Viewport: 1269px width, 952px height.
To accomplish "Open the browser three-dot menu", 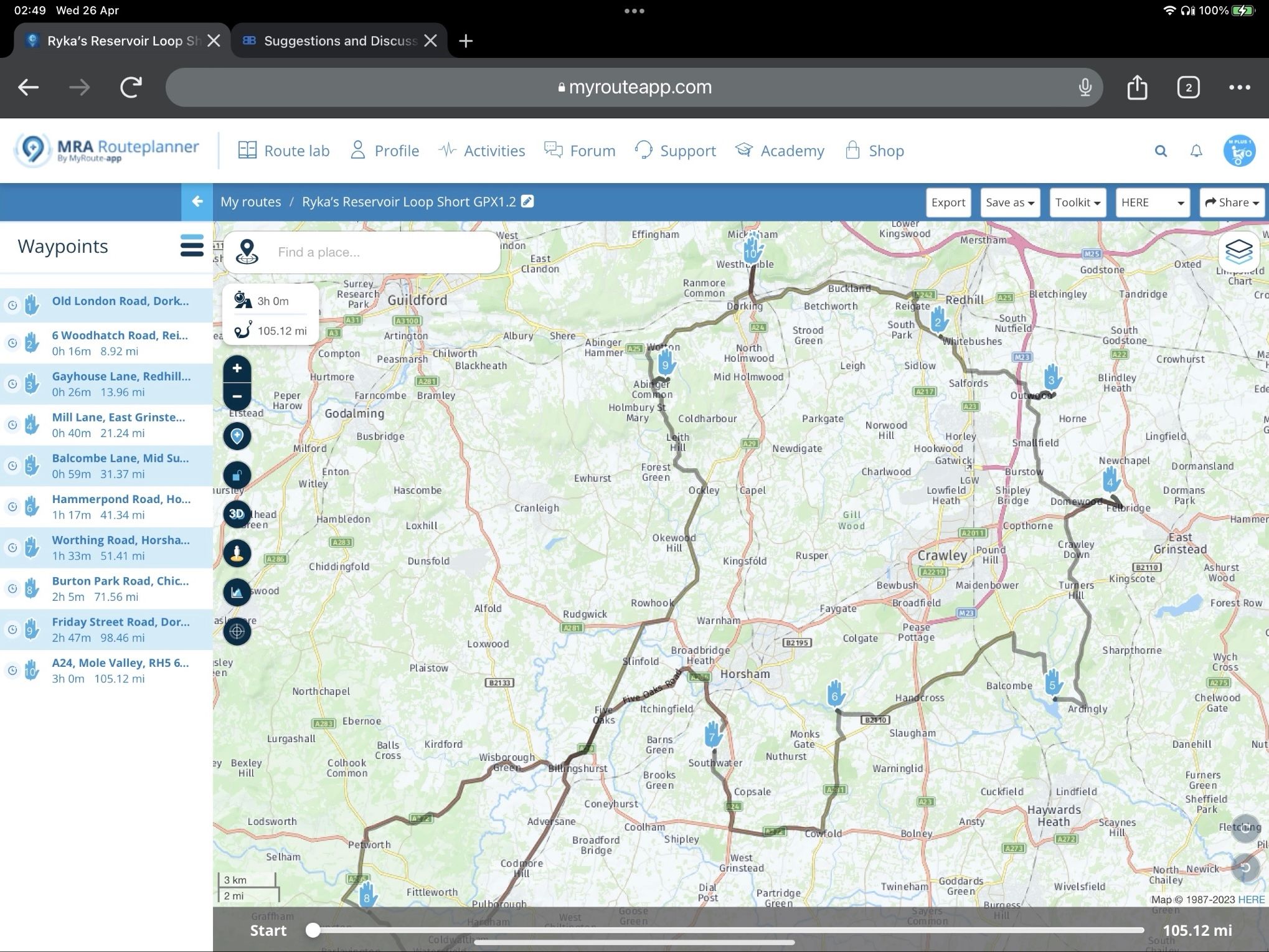I will [x=1239, y=87].
